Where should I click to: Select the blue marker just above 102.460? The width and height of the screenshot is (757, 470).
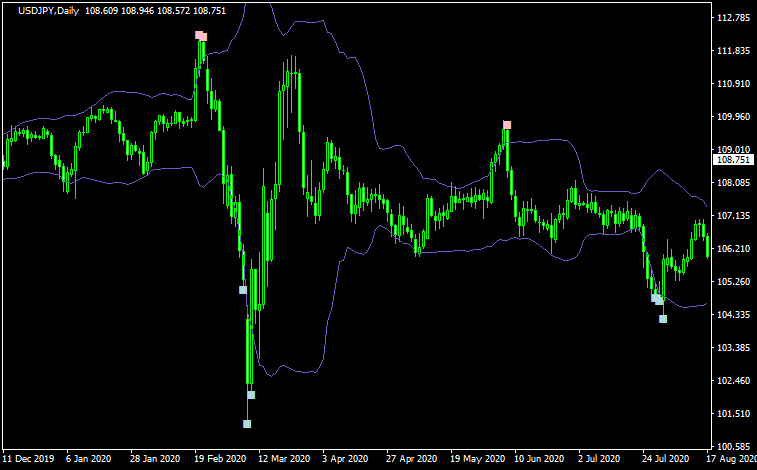point(251,395)
